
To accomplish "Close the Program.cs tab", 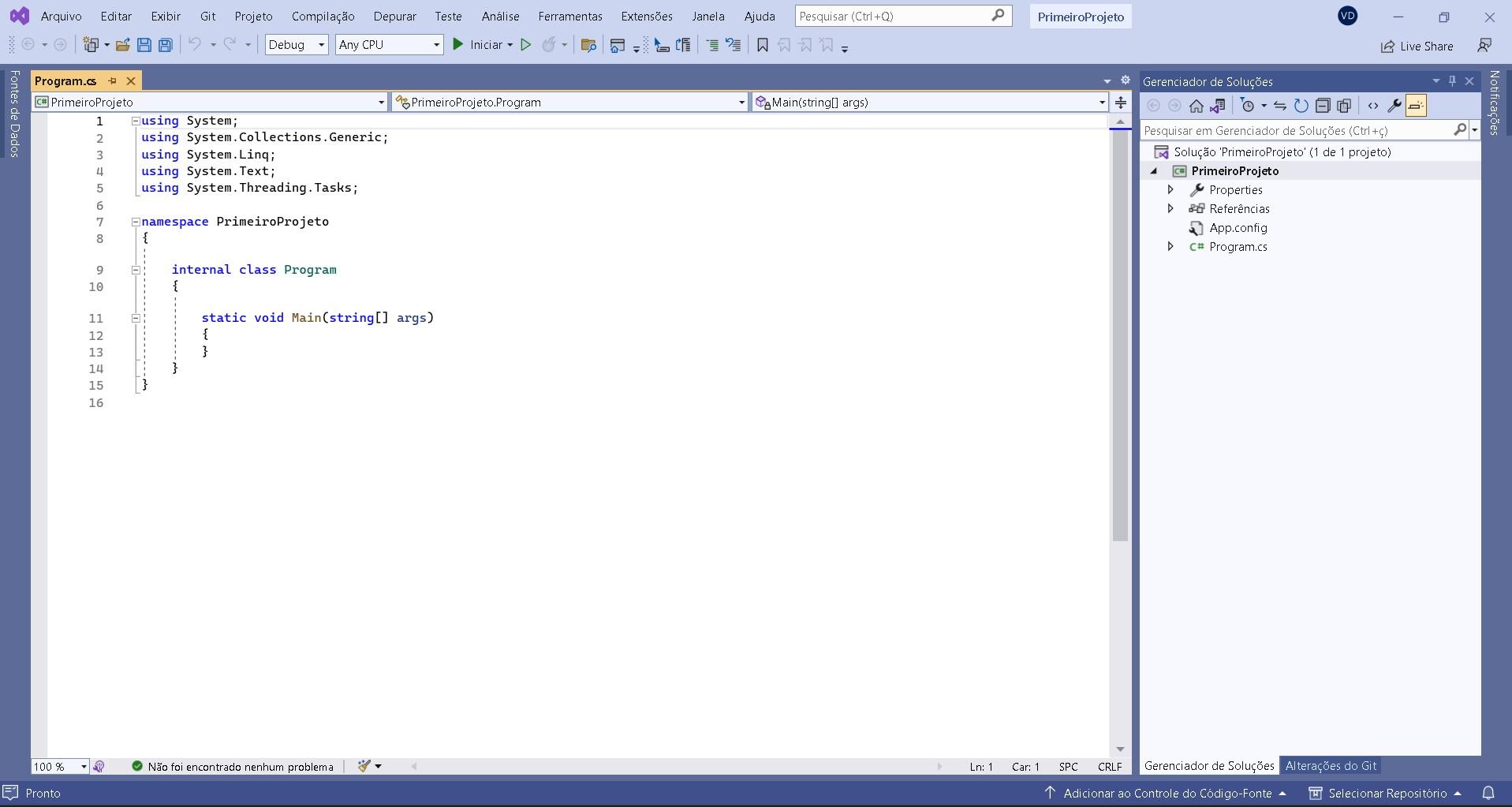I will pyautogui.click(x=131, y=80).
